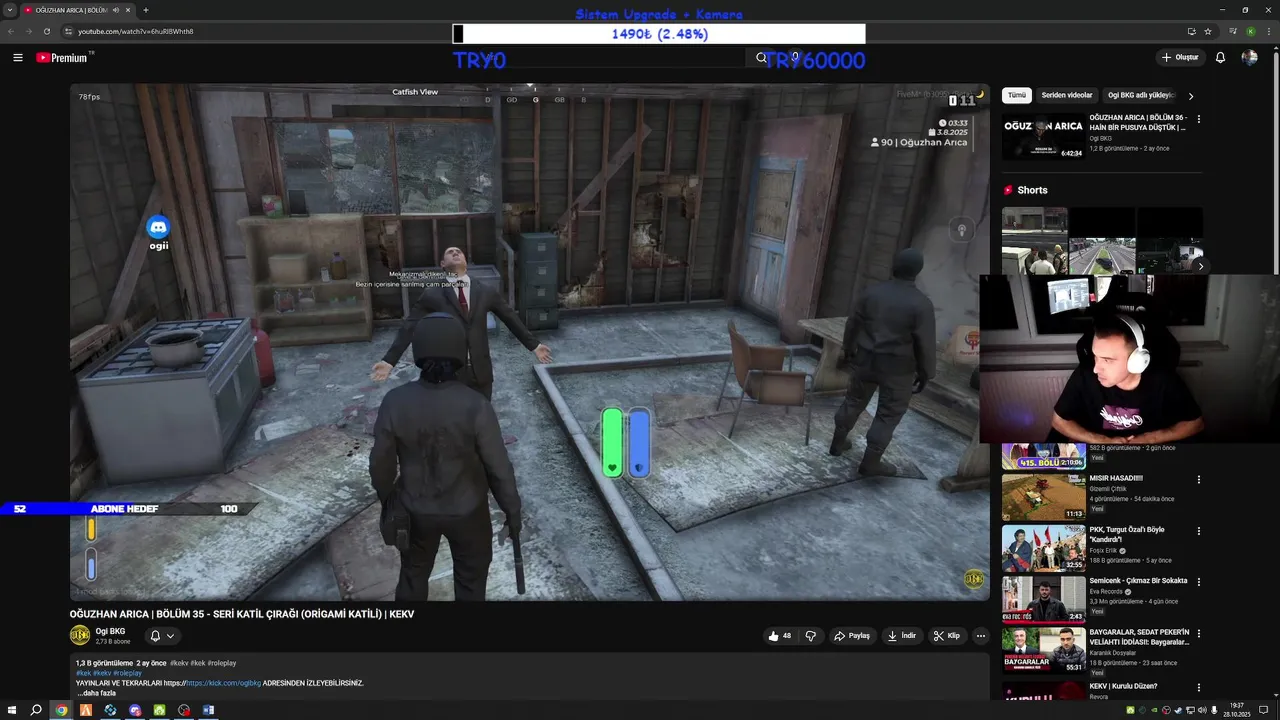1280x720 pixels.
Task: Open Semicenk - Çıkmaz Bir Sokakta video
Action: (1043, 600)
